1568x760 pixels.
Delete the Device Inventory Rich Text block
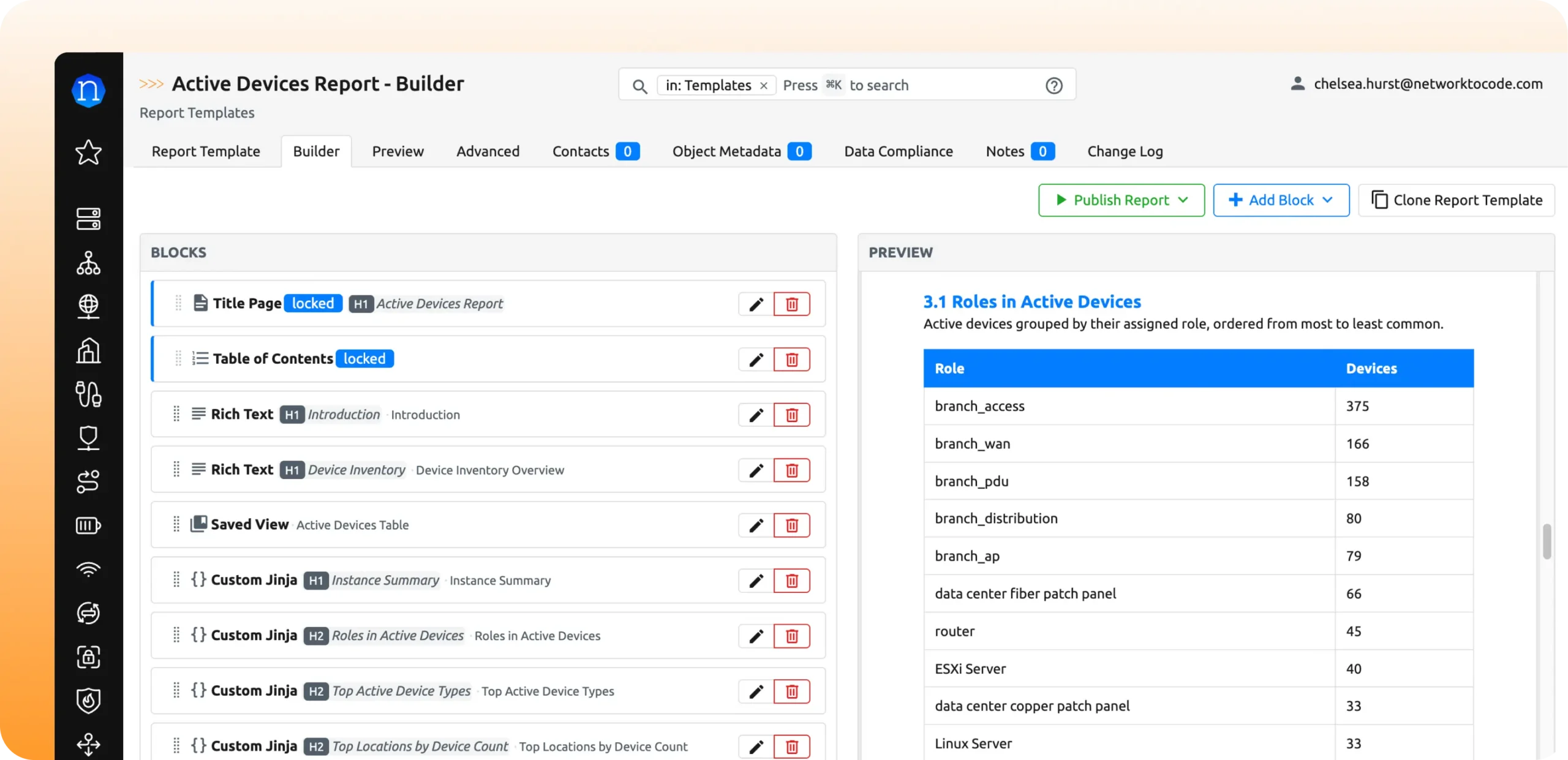tap(792, 470)
